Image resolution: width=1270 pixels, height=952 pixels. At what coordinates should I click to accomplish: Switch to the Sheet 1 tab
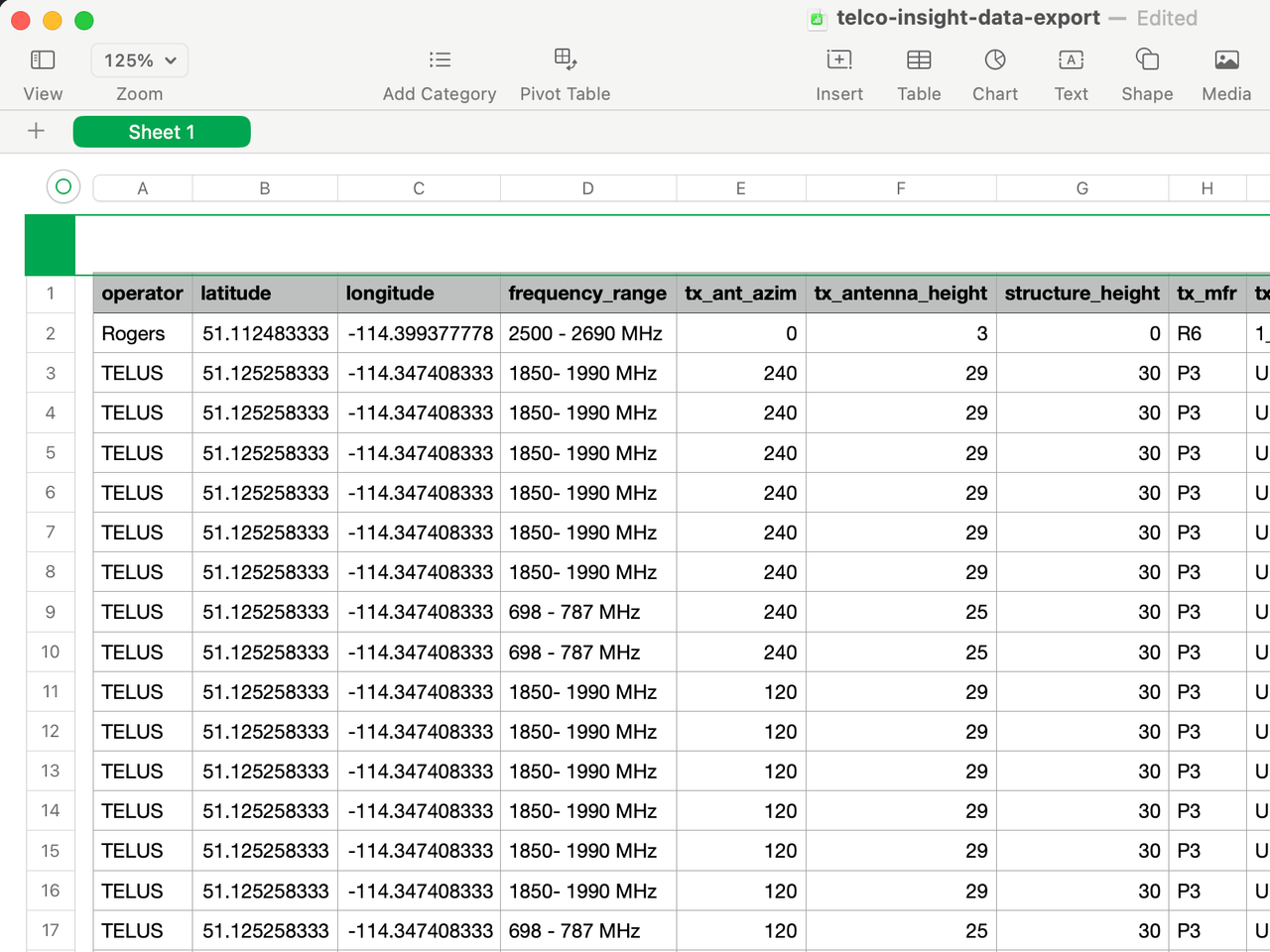coord(162,132)
